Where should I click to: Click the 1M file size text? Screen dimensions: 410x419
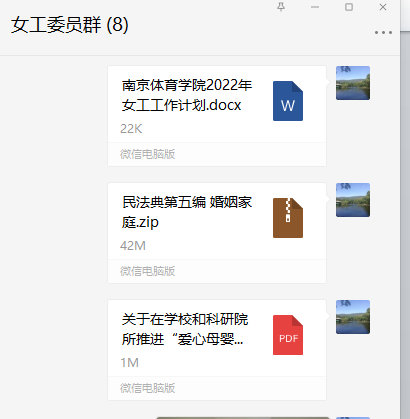(x=129, y=363)
